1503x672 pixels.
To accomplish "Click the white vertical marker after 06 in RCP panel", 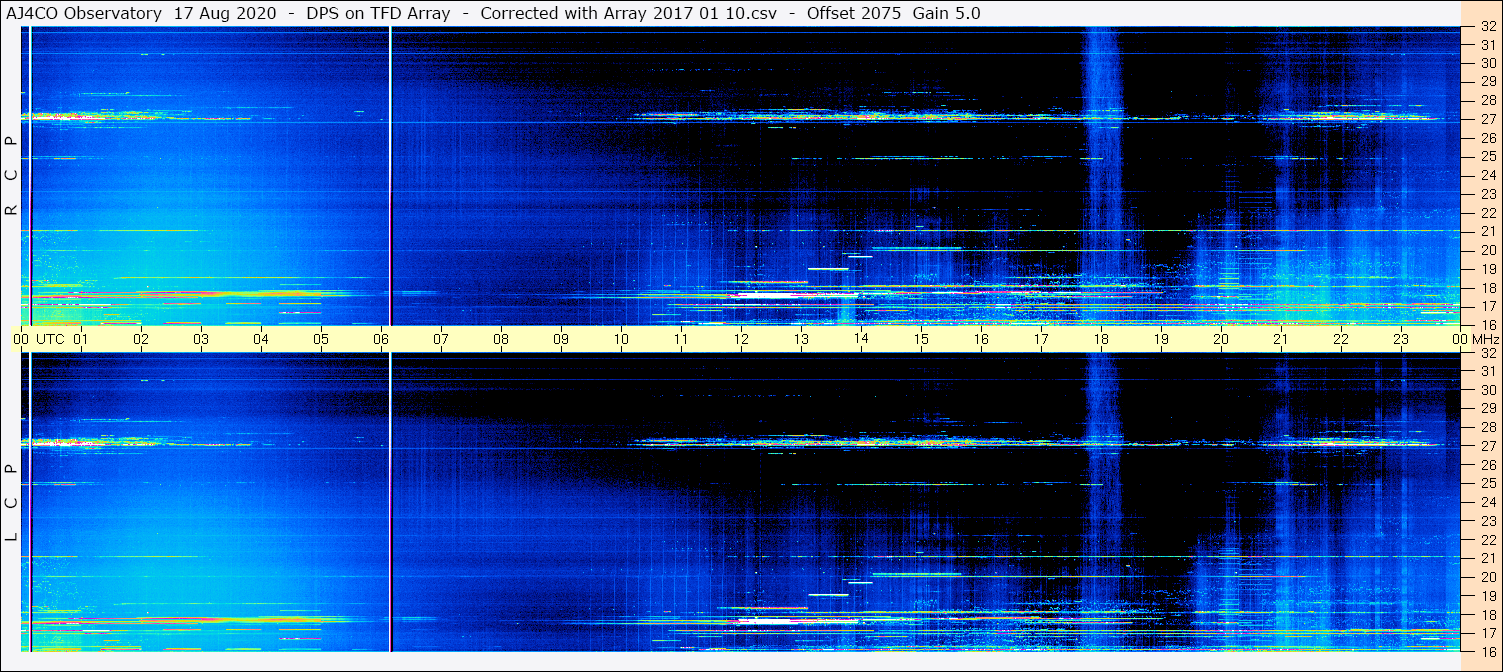I will click(390, 176).
